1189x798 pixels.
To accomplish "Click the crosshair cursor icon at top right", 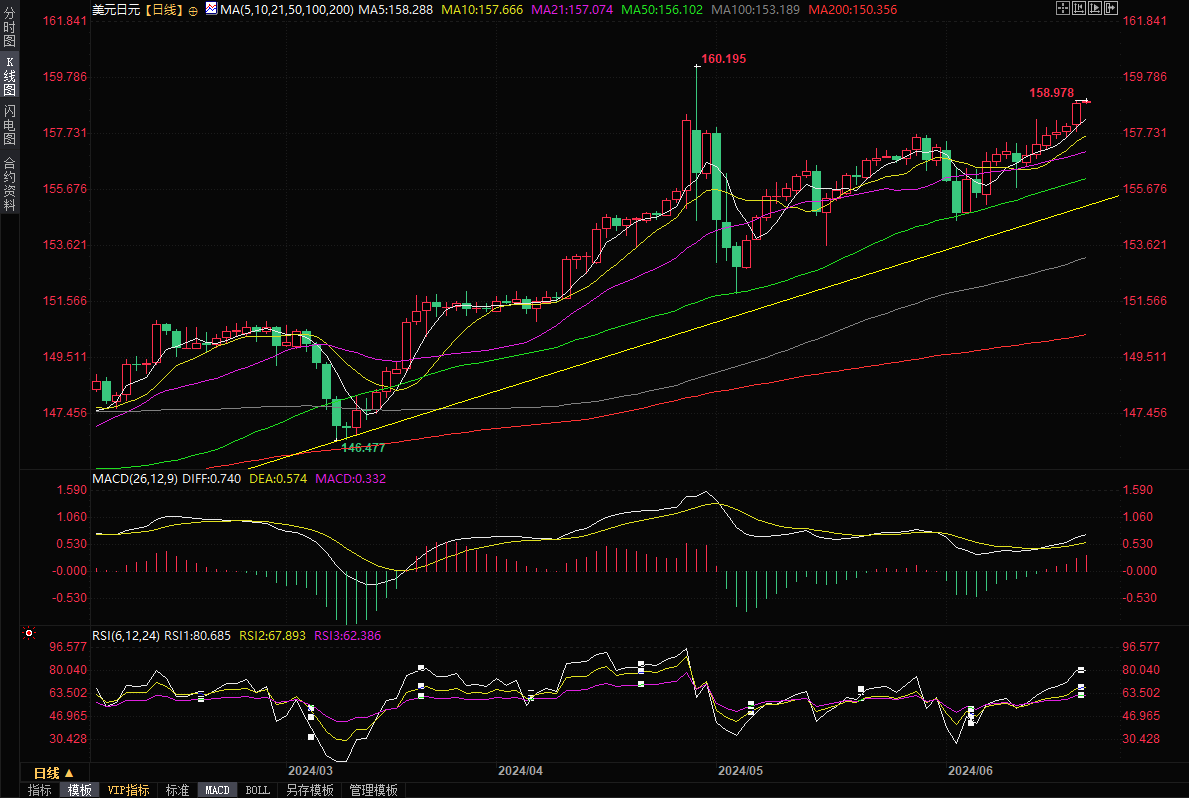I will click(1061, 8).
